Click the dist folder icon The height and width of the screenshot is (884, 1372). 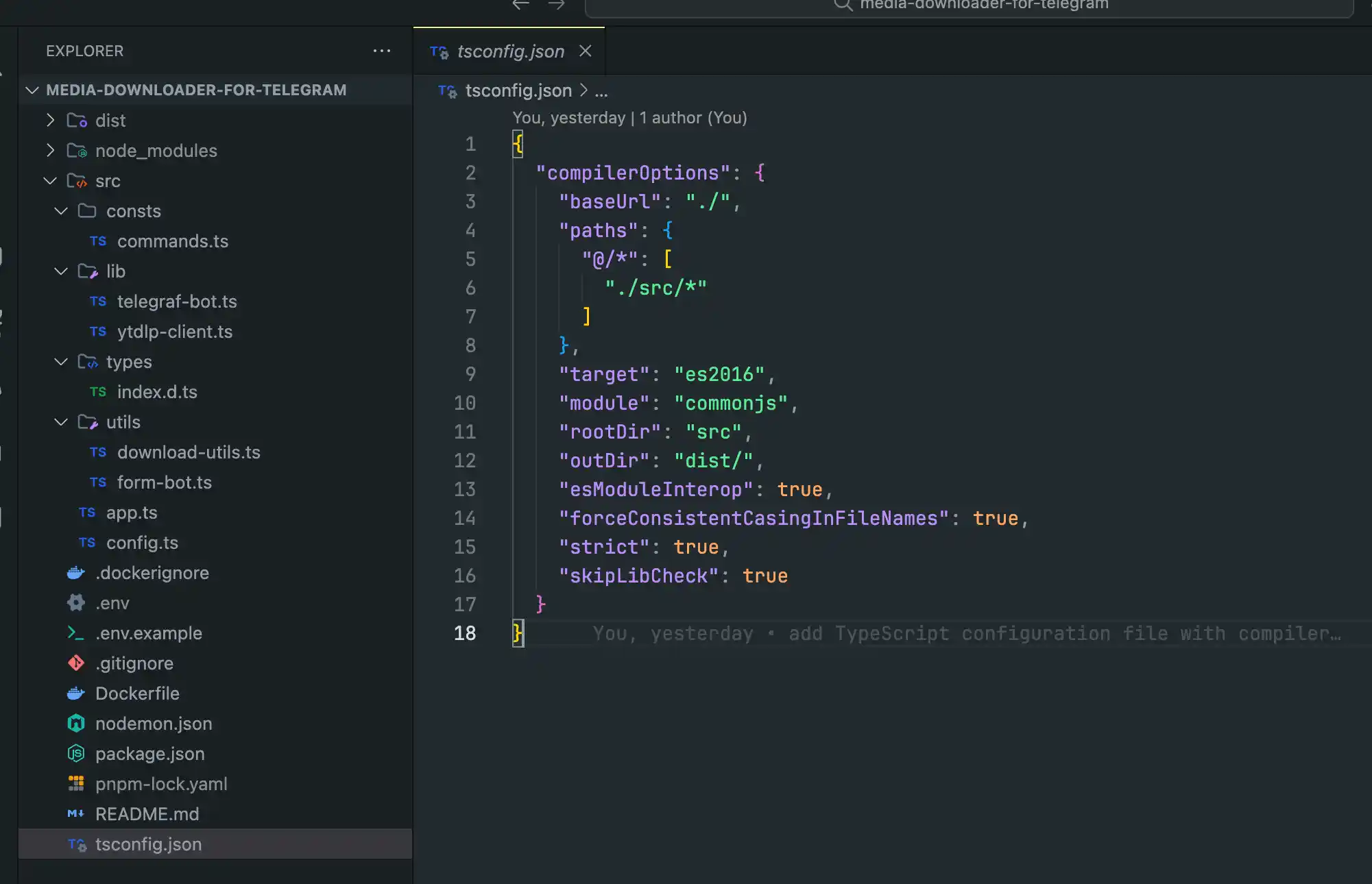[77, 121]
